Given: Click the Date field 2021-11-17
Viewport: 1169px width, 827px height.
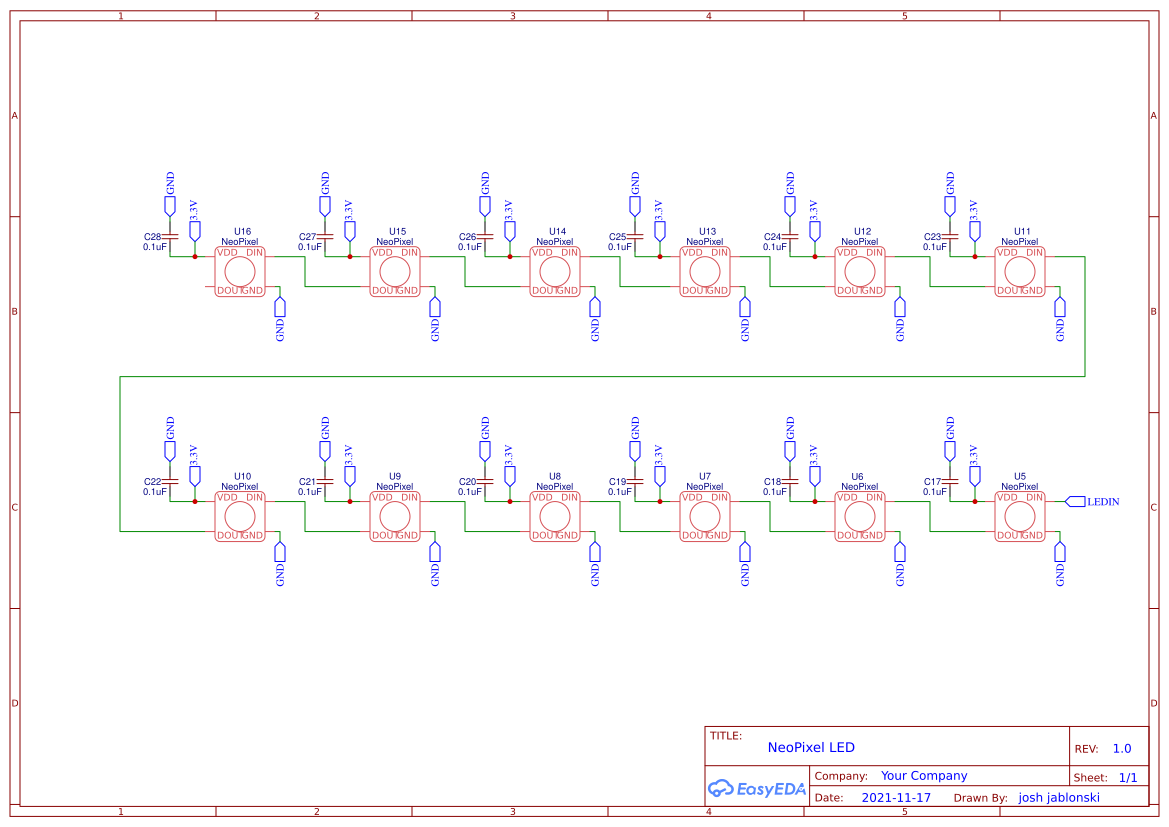Looking at the screenshot, I should pyautogui.click(x=896, y=797).
